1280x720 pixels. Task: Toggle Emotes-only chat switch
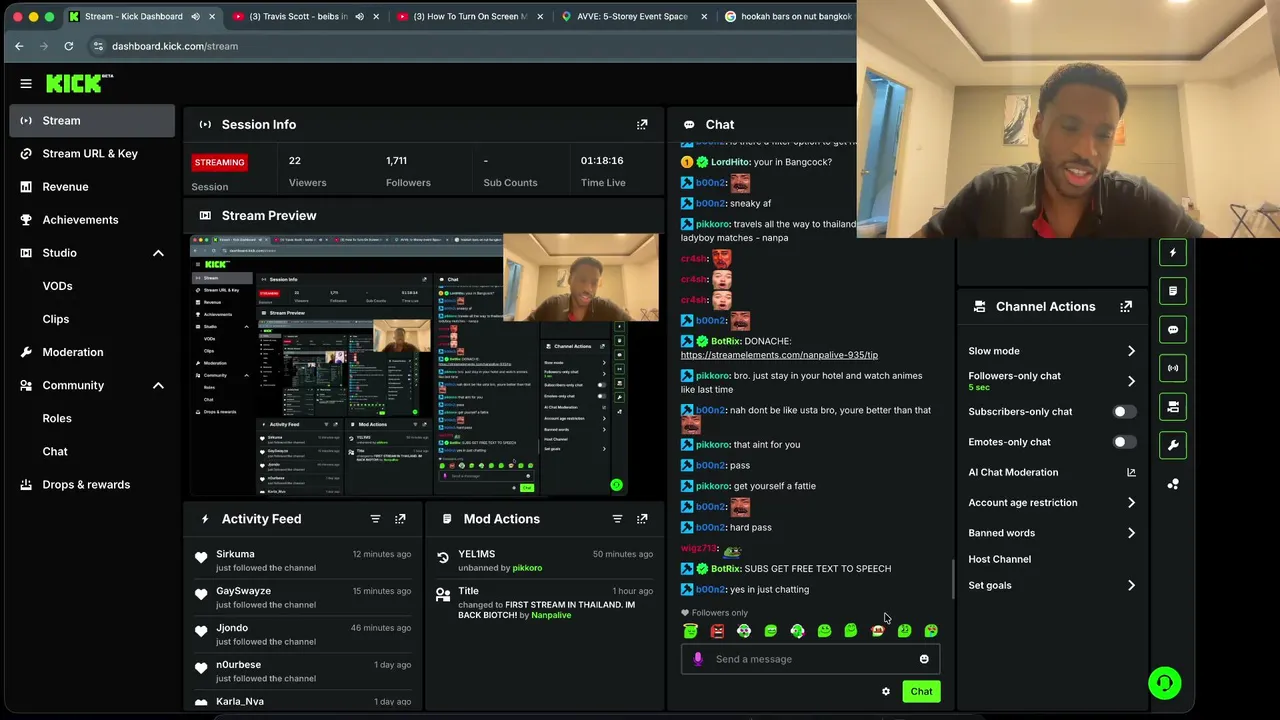1124,442
